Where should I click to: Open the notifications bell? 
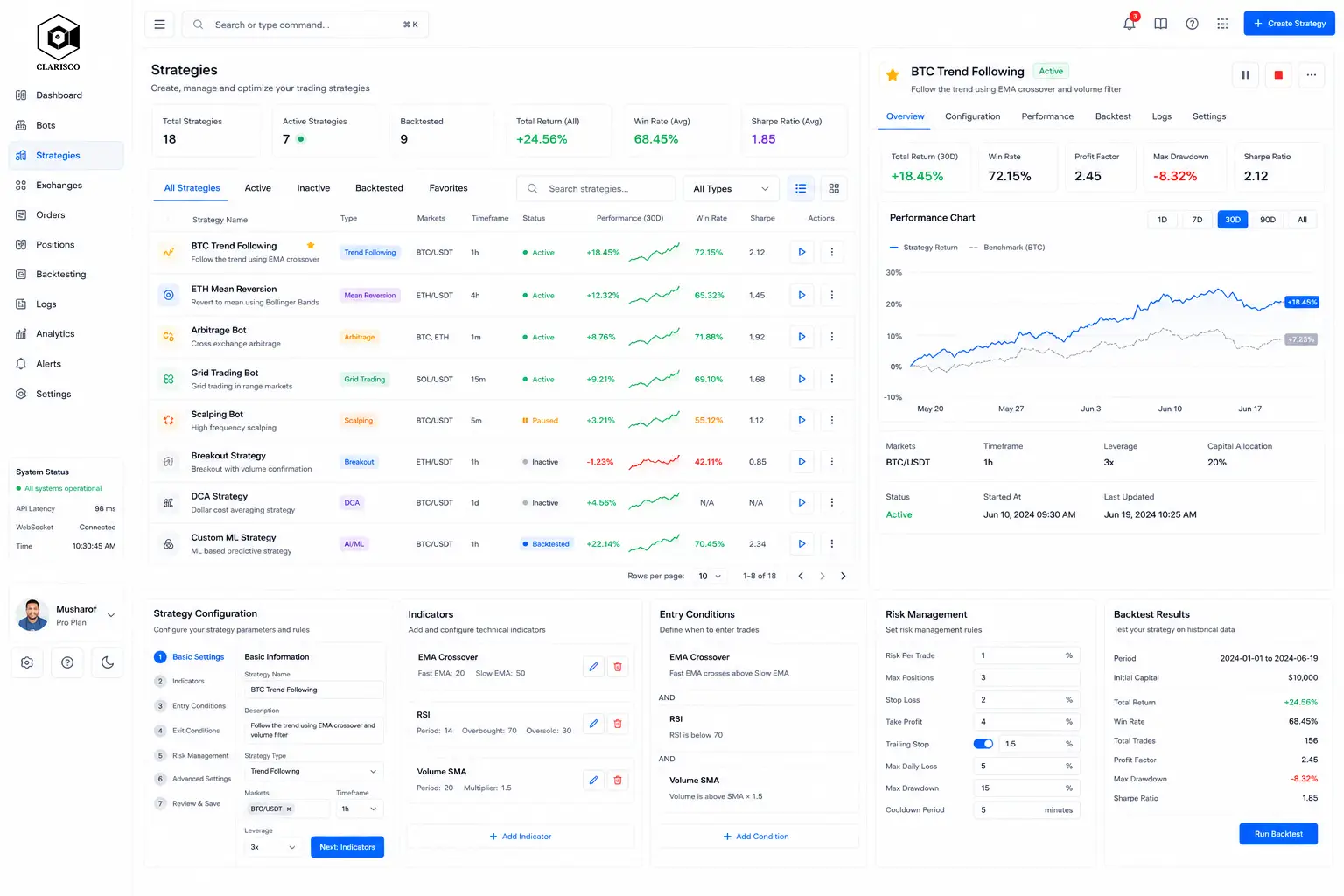point(1130,24)
